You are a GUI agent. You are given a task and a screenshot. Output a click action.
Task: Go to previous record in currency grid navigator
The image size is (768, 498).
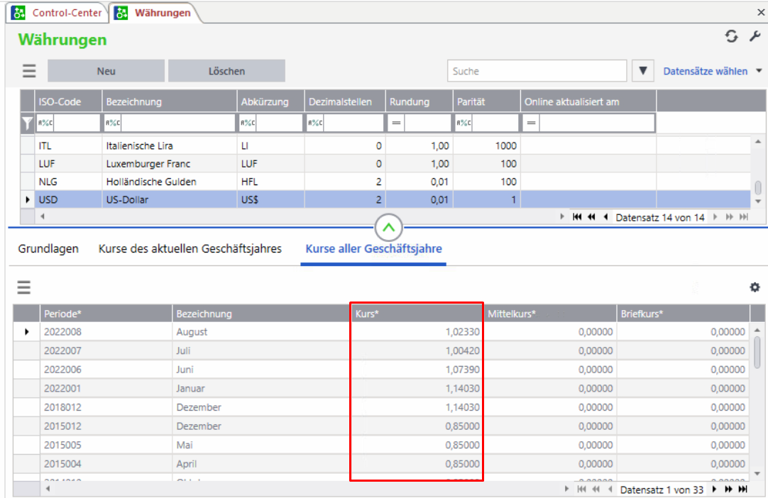tap(606, 217)
